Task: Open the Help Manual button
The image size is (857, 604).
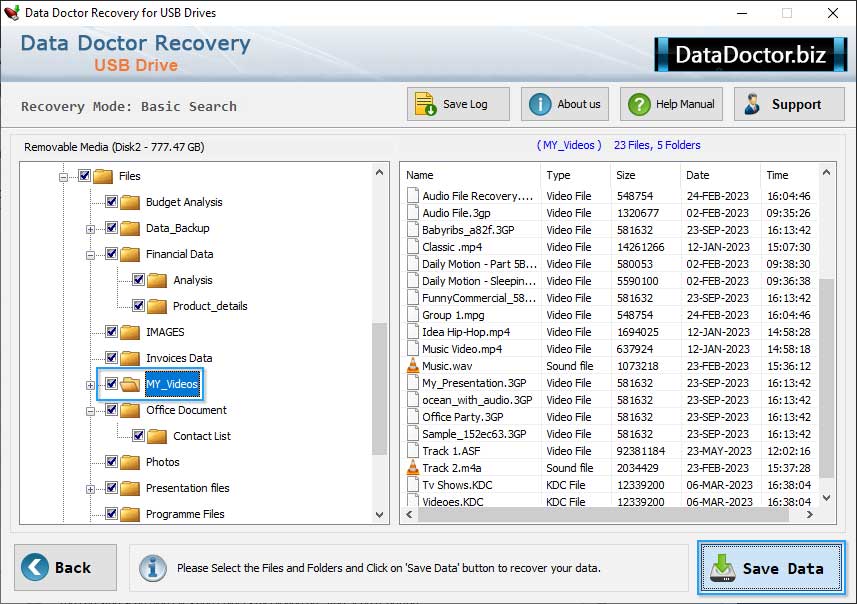Action: (671, 104)
